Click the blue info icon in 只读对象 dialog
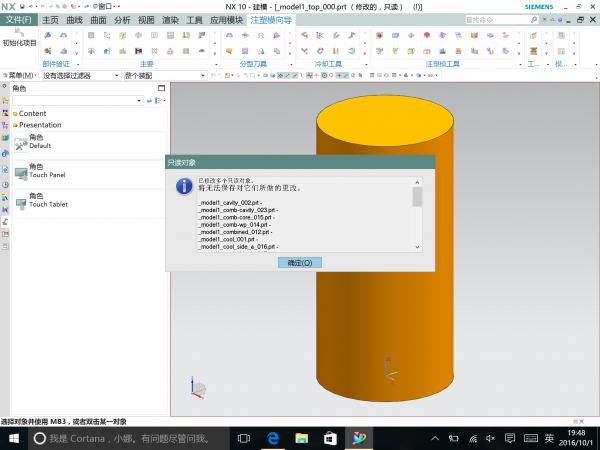This screenshot has width=600, height=450. point(184,186)
